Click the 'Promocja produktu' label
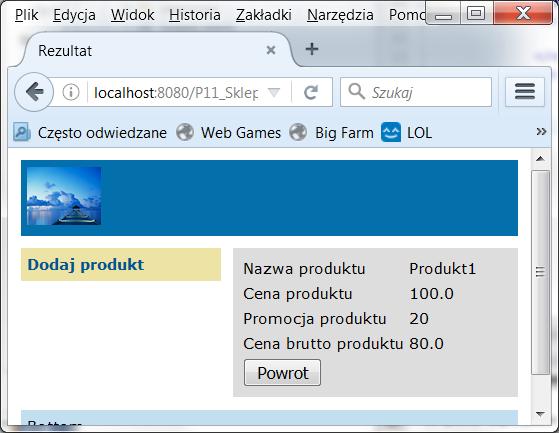 [315, 319]
